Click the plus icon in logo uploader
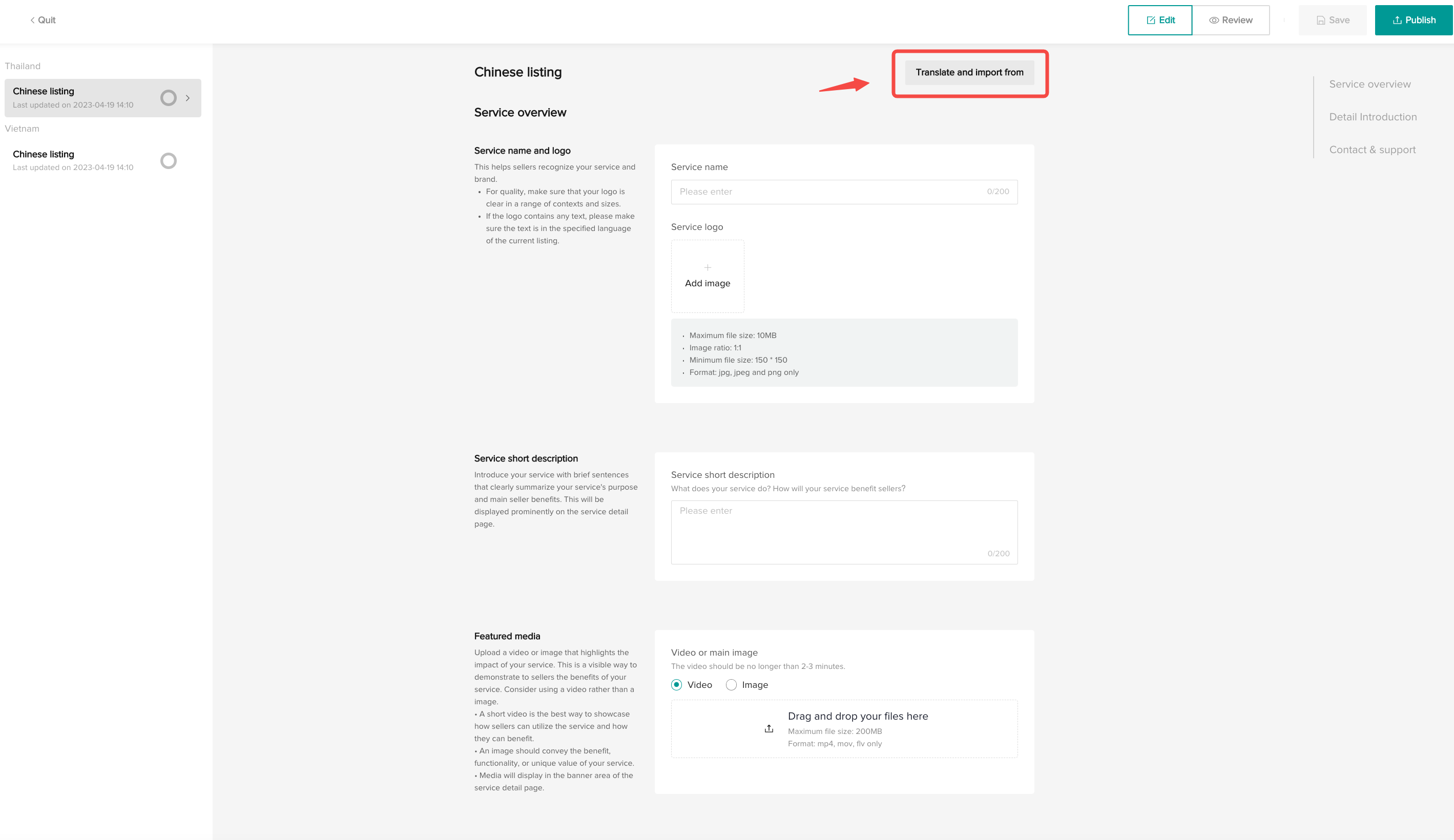 click(708, 268)
